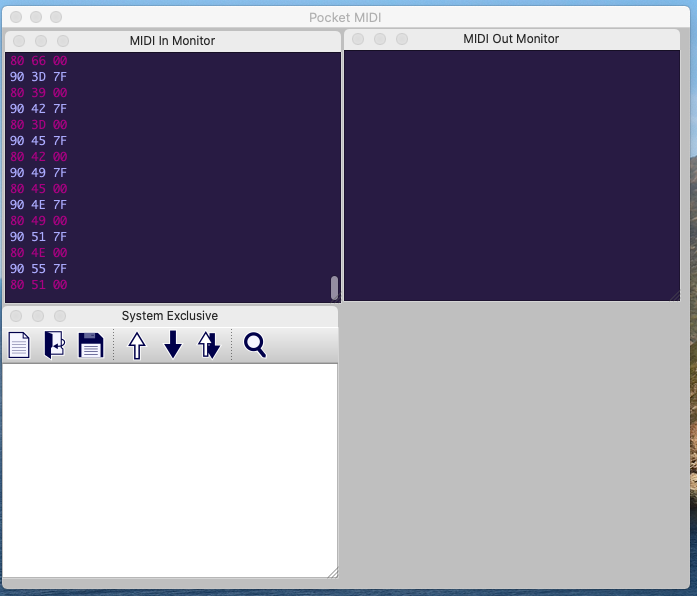Select the '80 66 00' line
Viewport: 697px width, 596px height.
(x=39, y=61)
